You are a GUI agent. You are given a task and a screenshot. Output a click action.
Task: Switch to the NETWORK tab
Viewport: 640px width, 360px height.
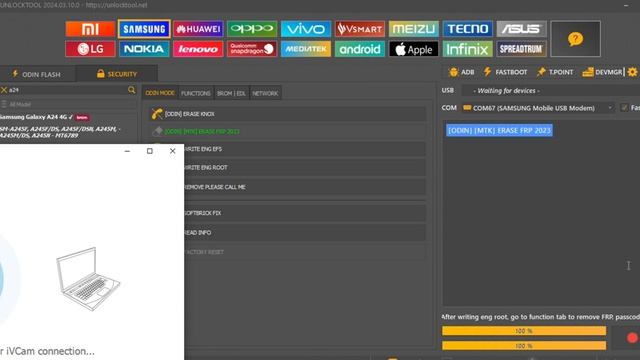265,93
